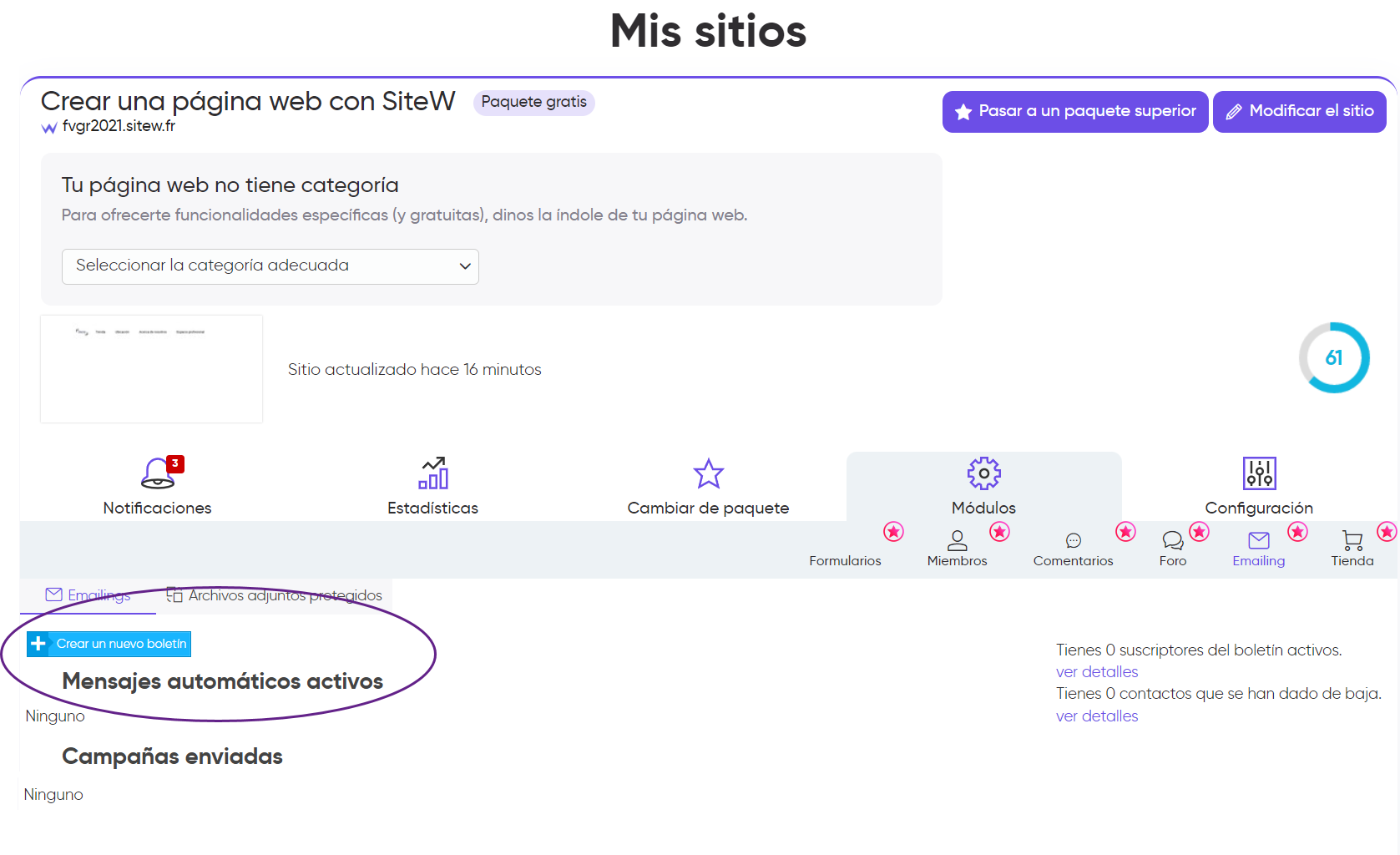Click Tienes 0 suscriptores del boletín activos text
The height and width of the screenshot is (855, 1400).
(x=1199, y=650)
